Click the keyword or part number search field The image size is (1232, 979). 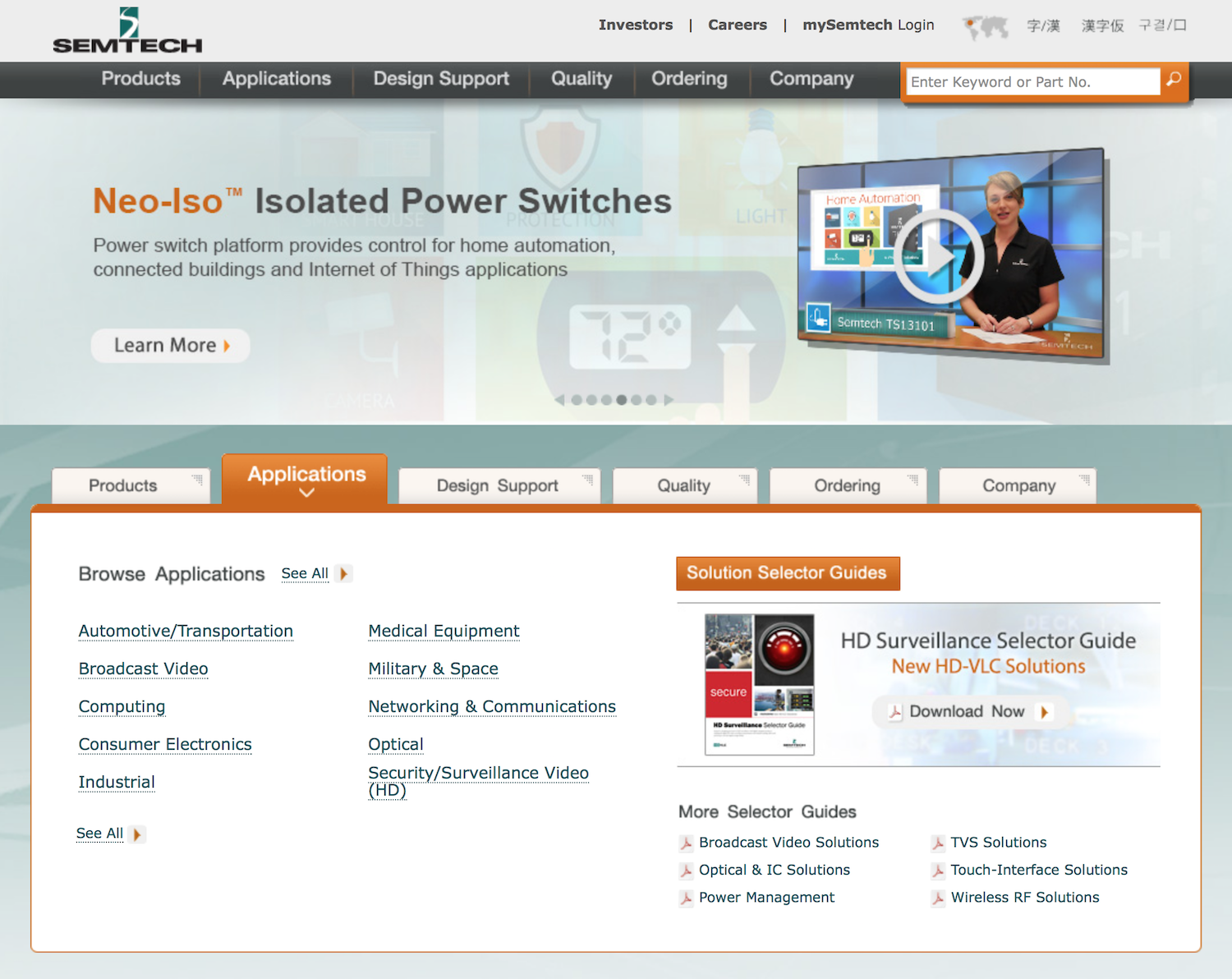coord(1032,82)
